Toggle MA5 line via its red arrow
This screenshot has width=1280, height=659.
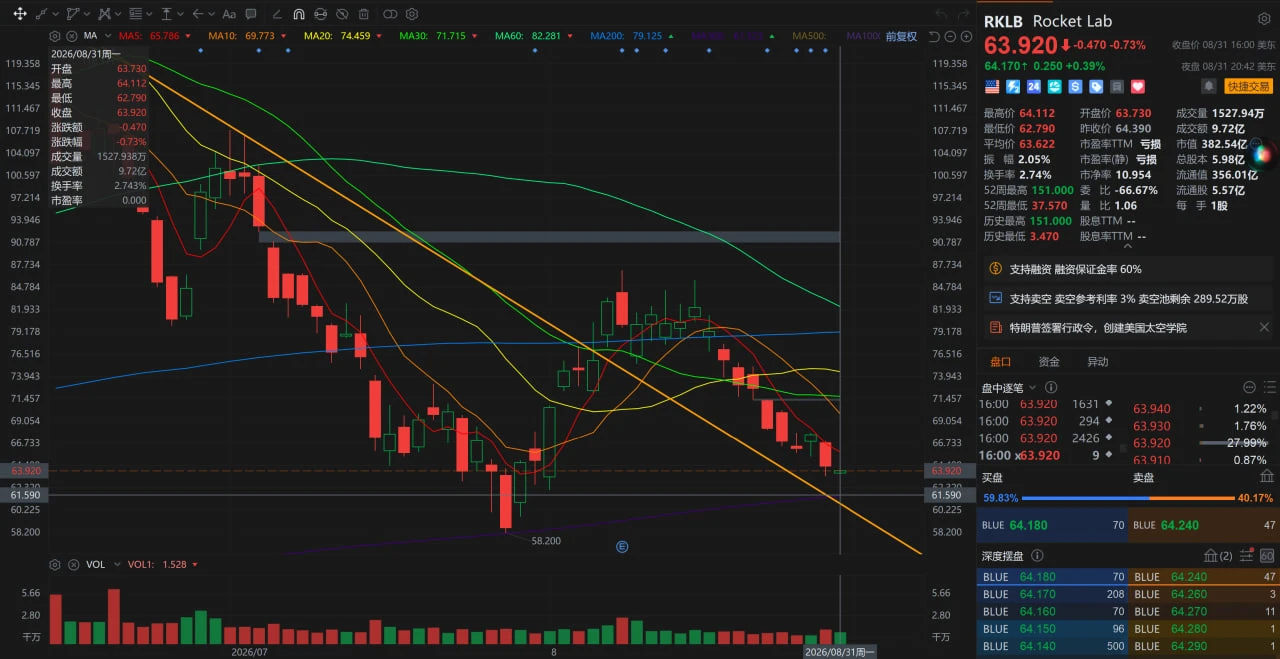[188, 36]
